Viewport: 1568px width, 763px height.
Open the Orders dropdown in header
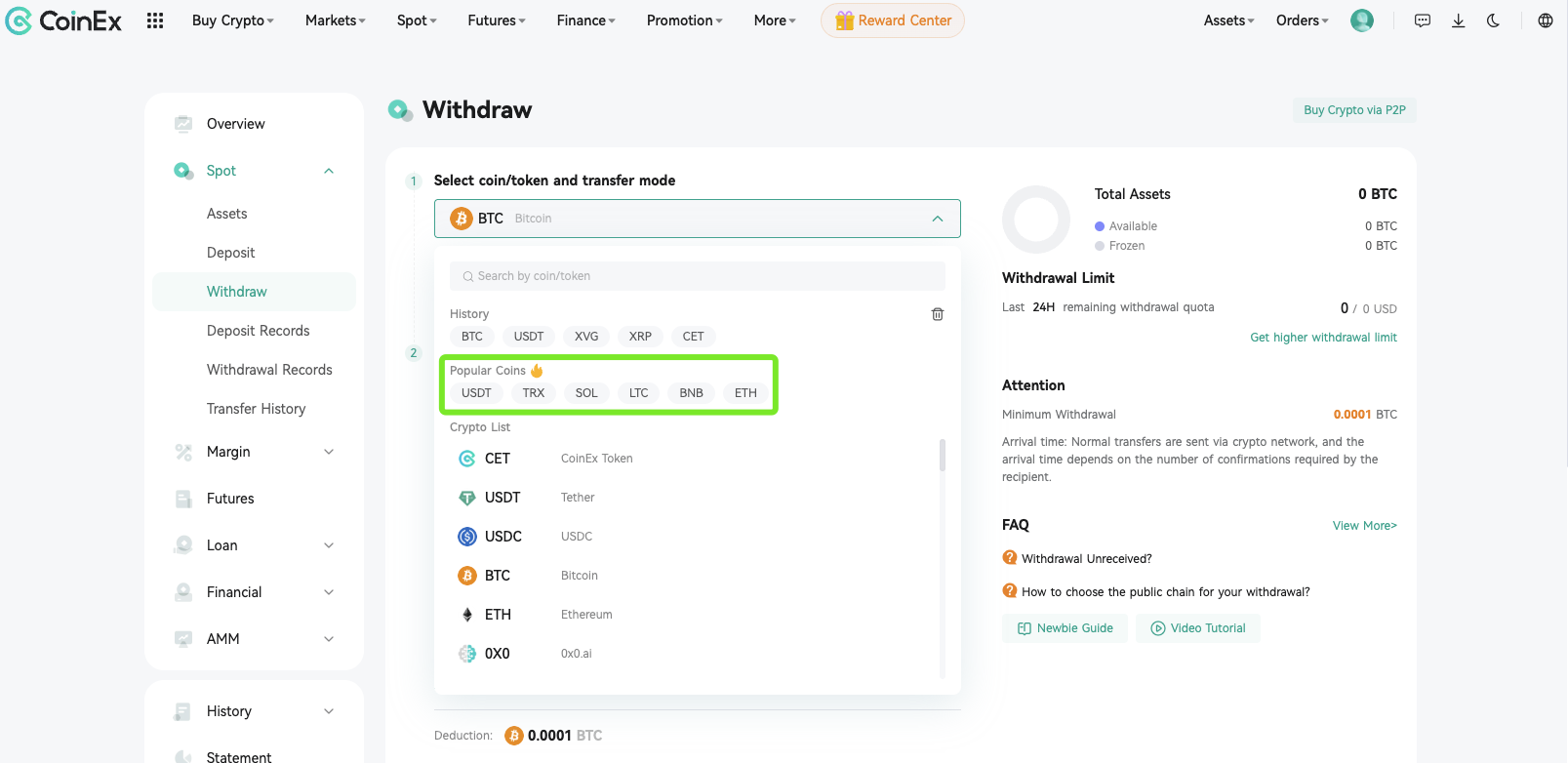pos(1302,20)
